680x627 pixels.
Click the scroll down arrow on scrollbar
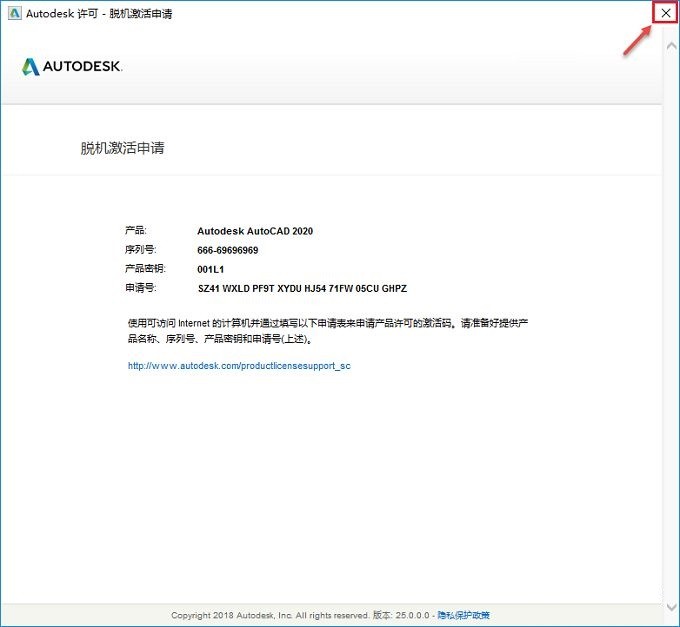pyautogui.click(x=671, y=606)
